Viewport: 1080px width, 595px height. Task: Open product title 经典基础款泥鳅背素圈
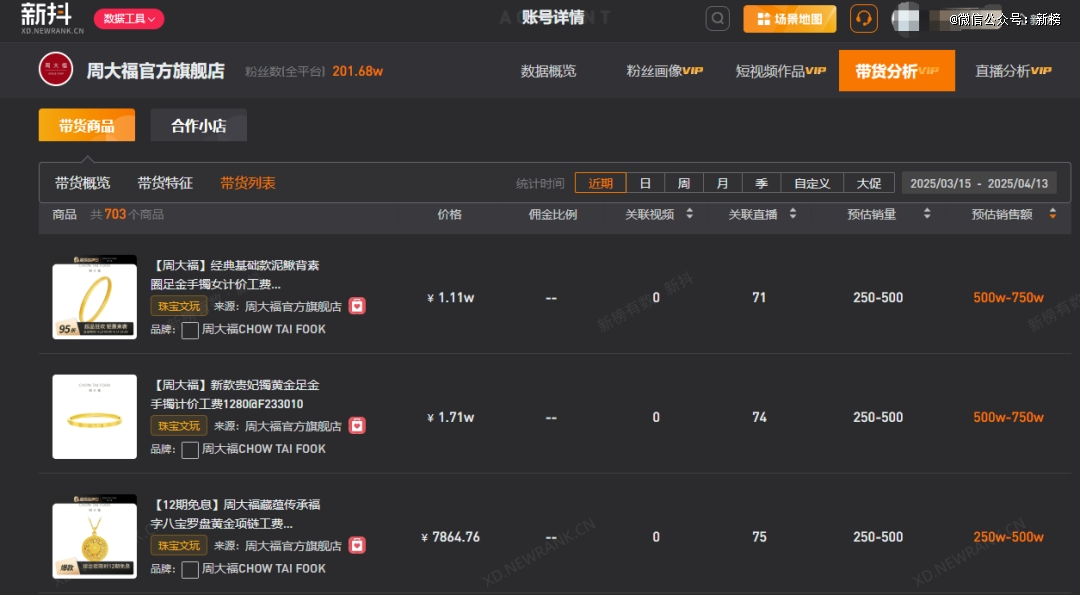[236, 275]
